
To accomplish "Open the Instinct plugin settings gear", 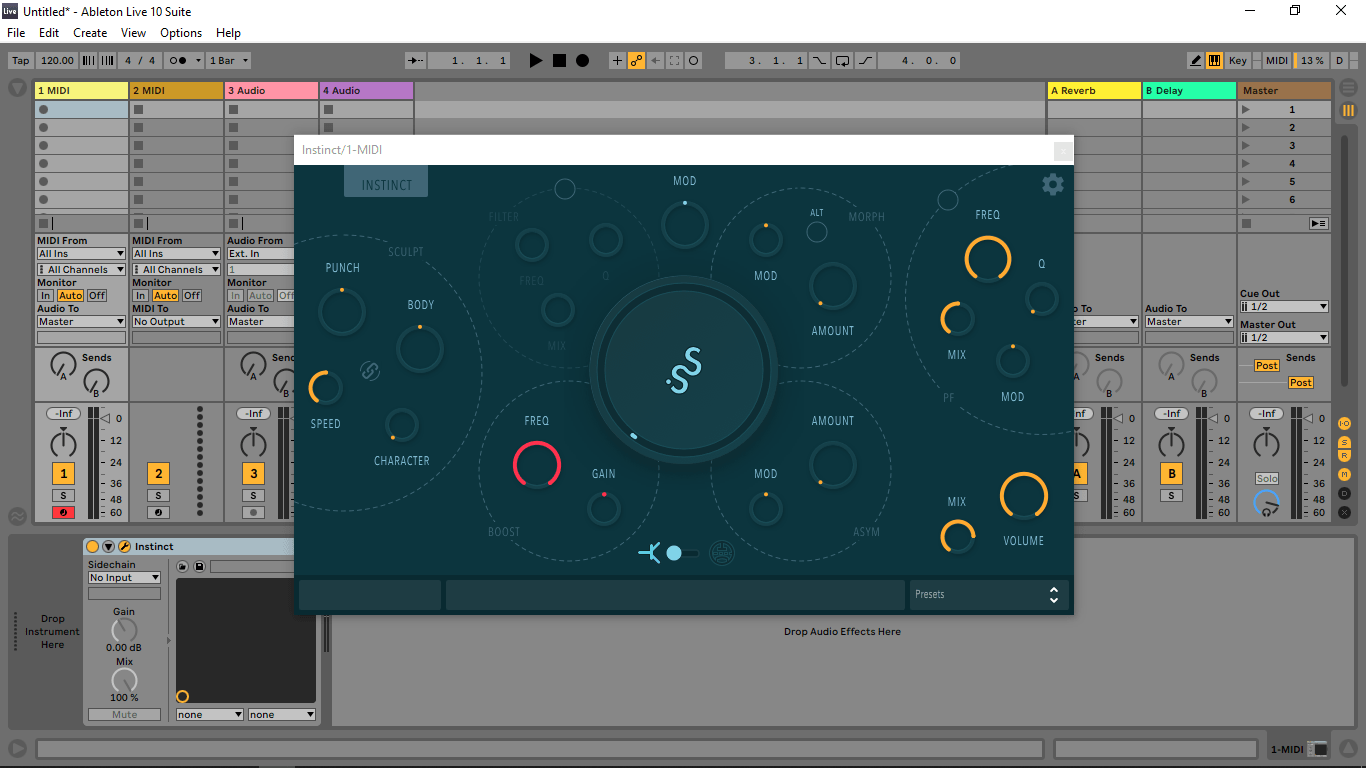I will (1052, 184).
